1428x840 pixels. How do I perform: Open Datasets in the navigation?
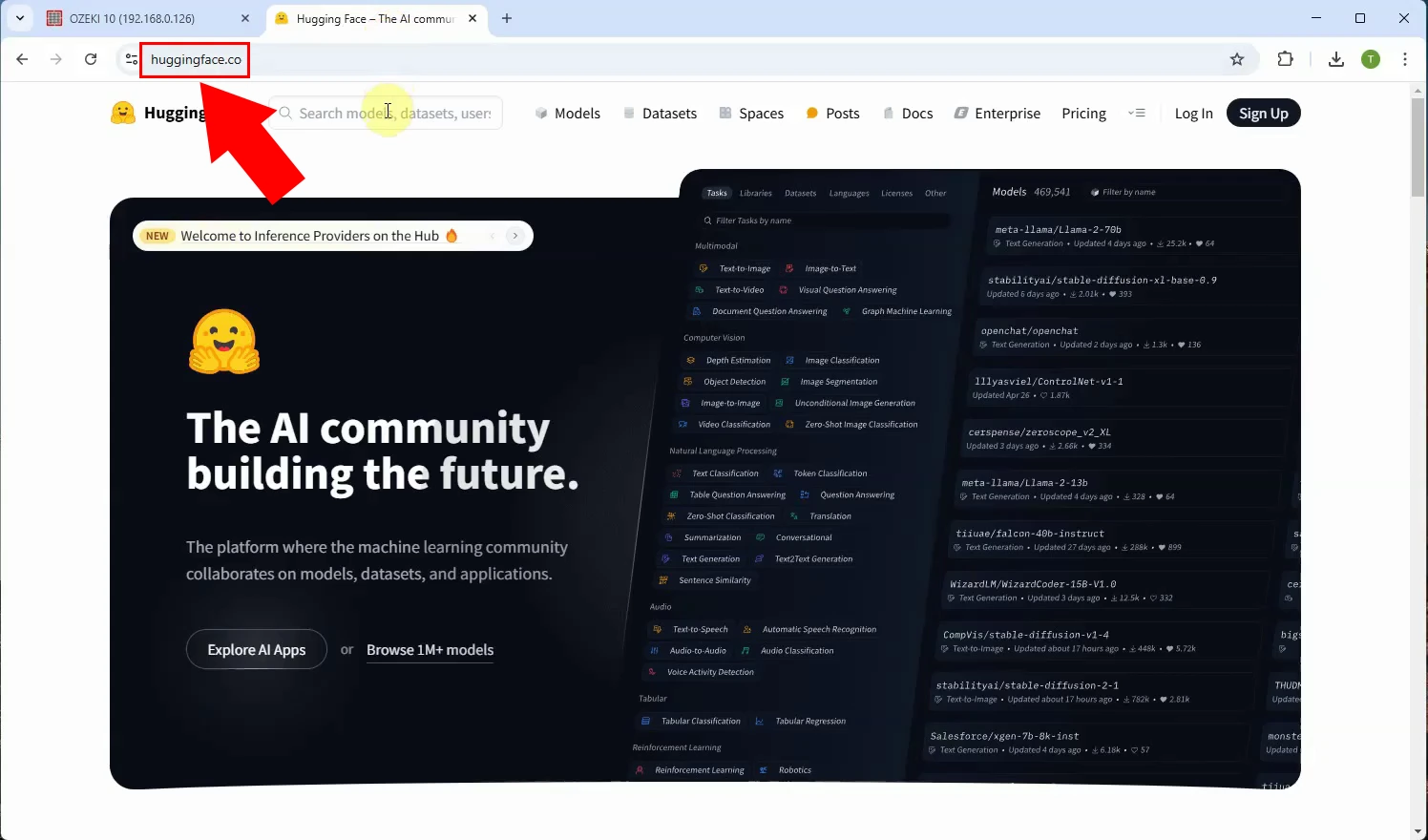tap(660, 113)
